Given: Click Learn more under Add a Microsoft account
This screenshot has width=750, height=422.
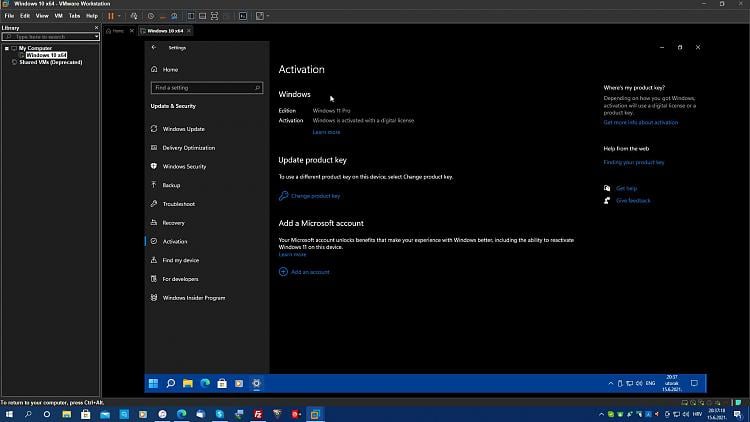Looking at the screenshot, I should point(292,255).
